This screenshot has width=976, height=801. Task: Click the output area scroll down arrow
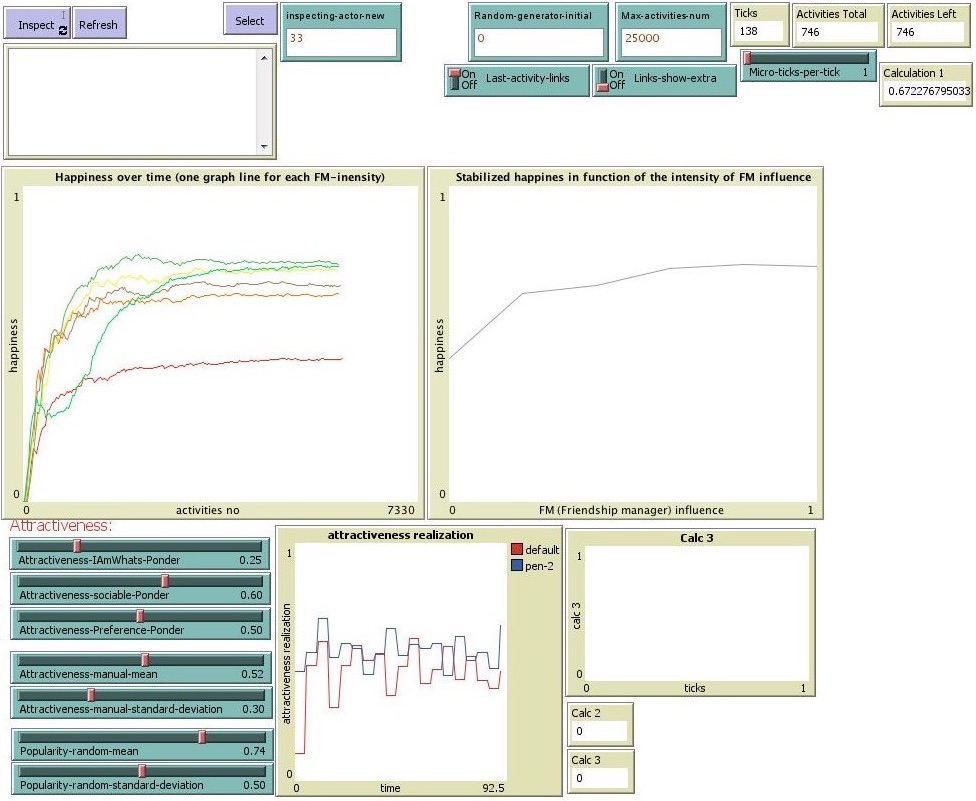264,146
